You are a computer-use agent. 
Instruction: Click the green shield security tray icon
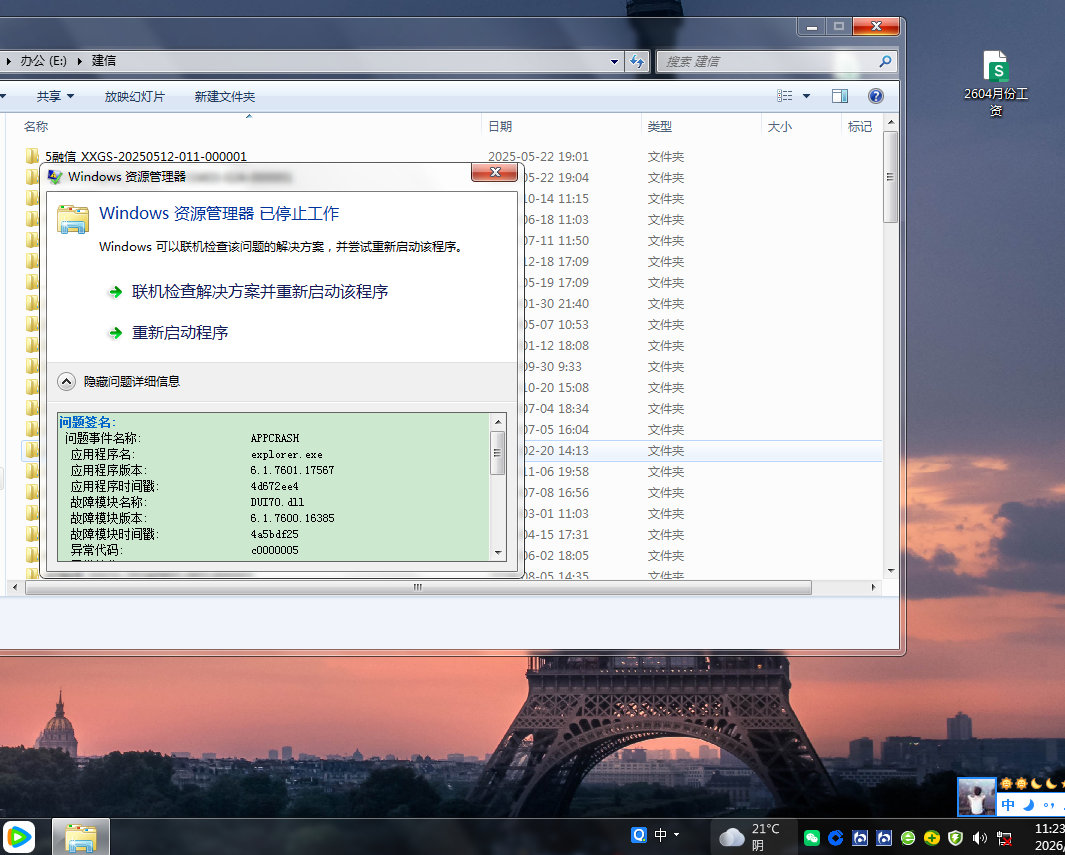click(x=956, y=838)
